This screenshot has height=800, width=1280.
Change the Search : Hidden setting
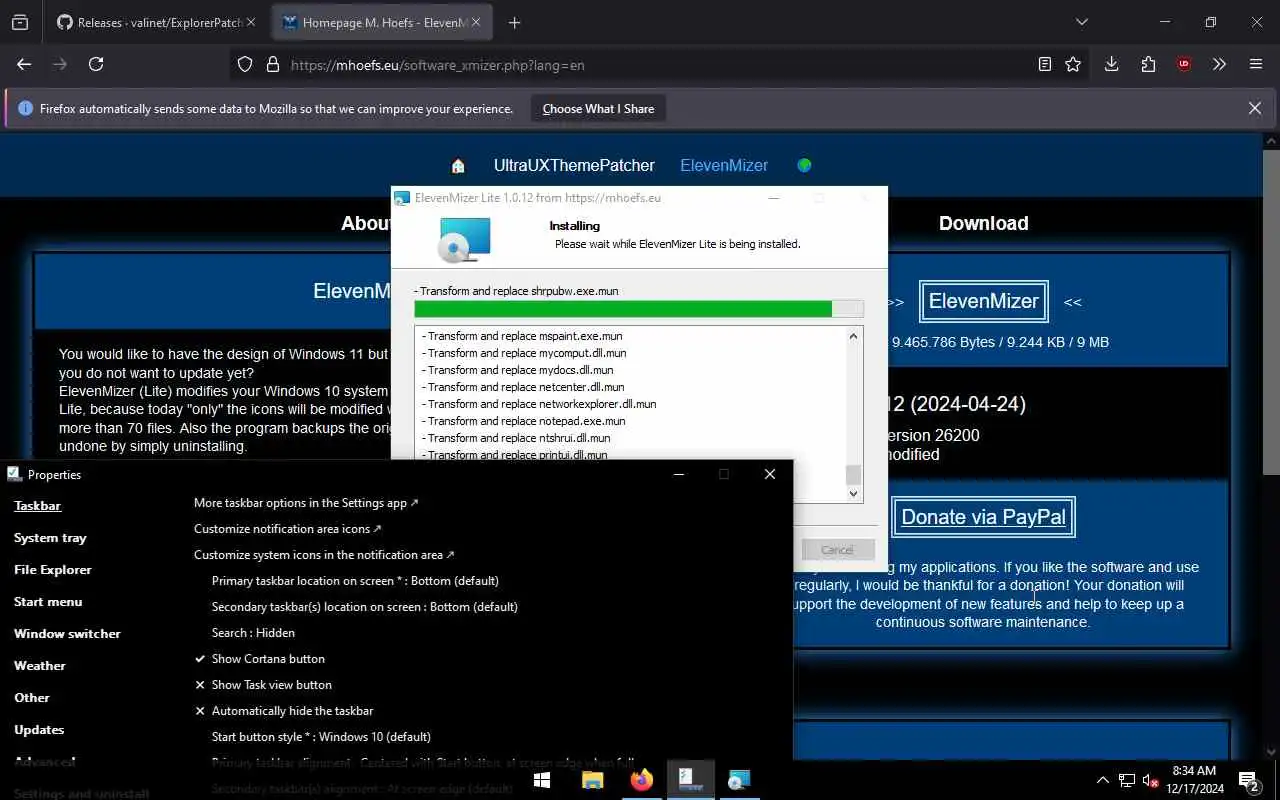click(x=253, y=633)
